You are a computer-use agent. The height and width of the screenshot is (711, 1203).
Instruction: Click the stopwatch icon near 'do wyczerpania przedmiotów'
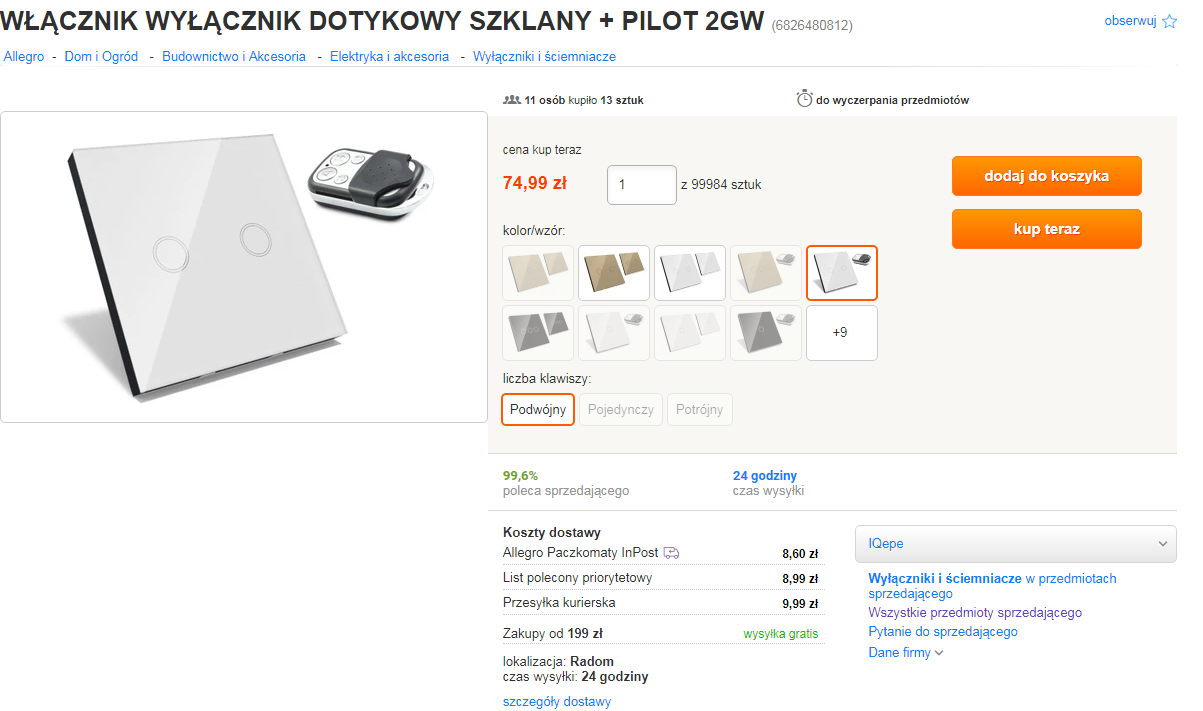(804, 99)
